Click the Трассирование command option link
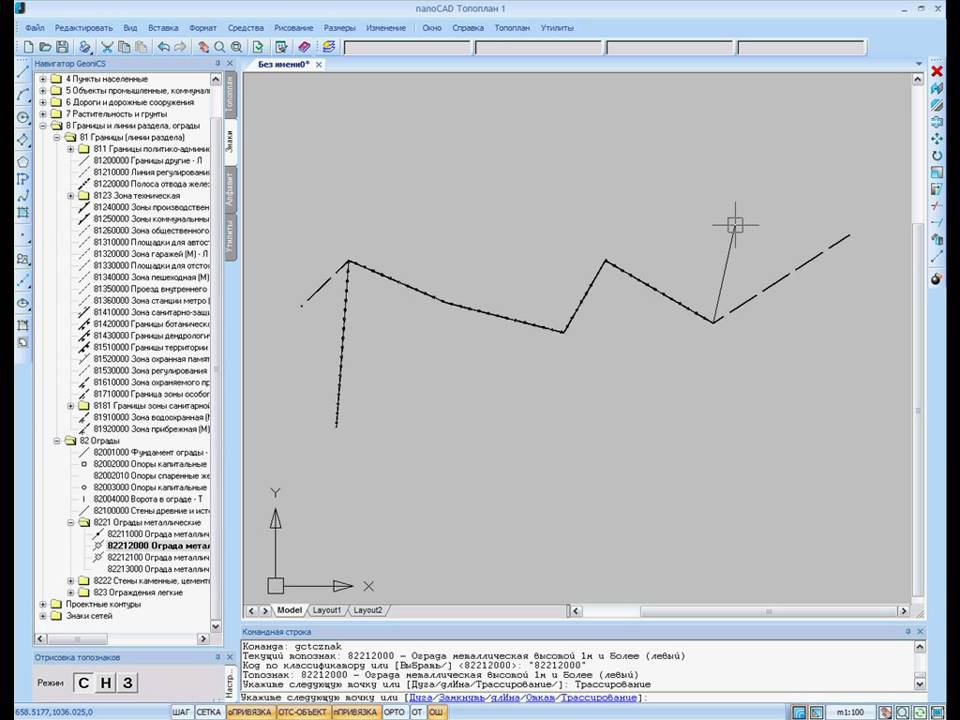Viewport: 960px width, 720px height. pos(599,697)
